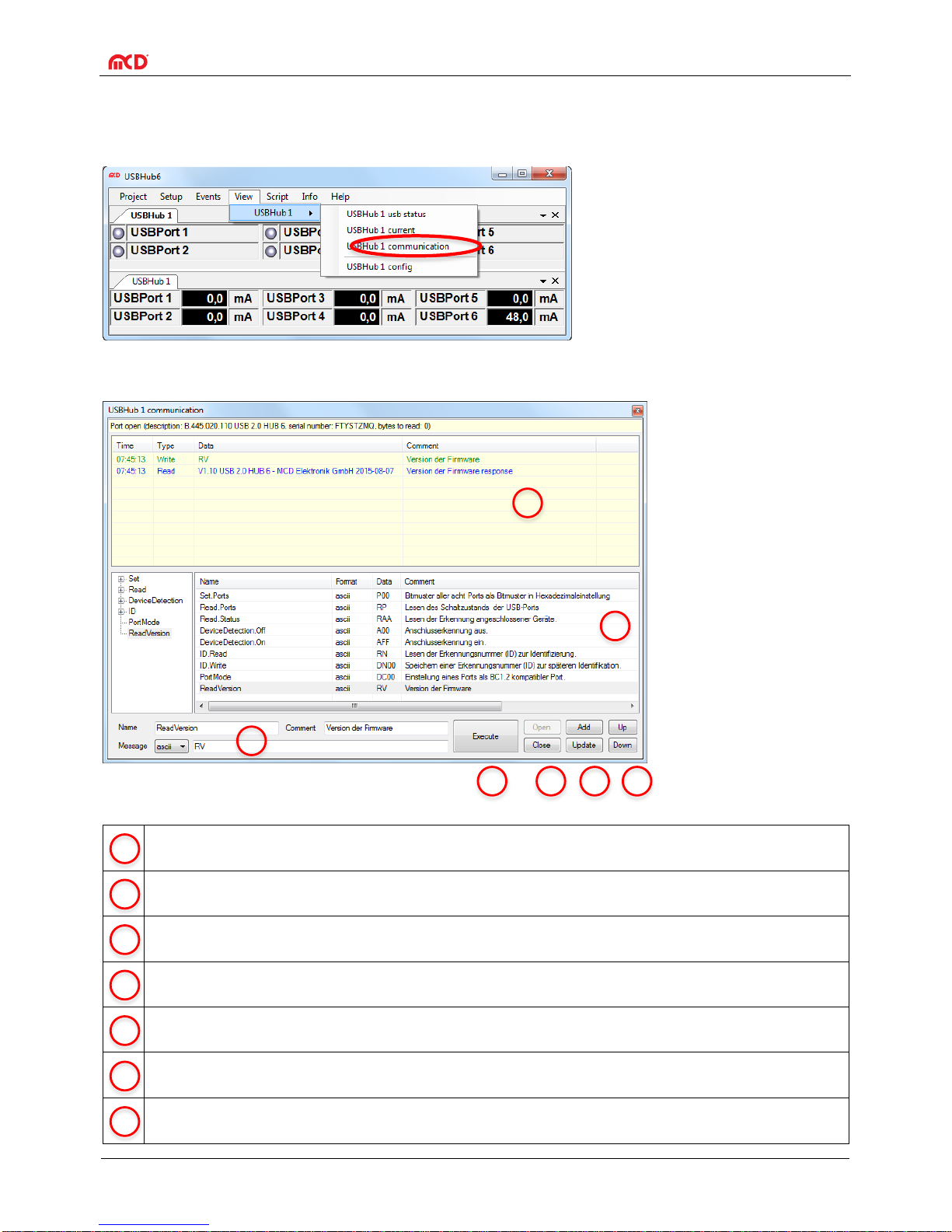Click the right arrow of the command list scrollbar
The width and height of the screenshot is (952, 1232).
[x=633, y=706]
